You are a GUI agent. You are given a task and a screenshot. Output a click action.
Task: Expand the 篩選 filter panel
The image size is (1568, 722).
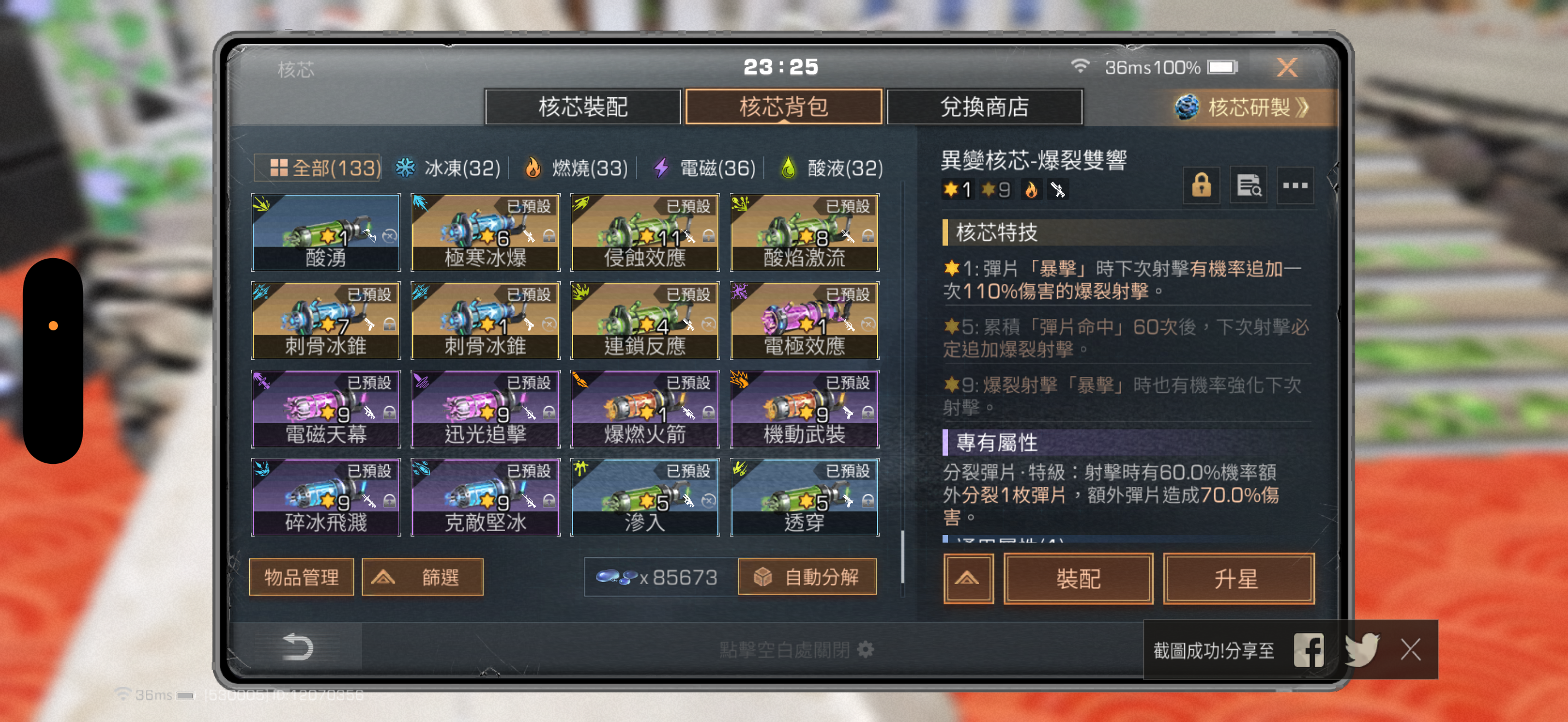point(423,577)
